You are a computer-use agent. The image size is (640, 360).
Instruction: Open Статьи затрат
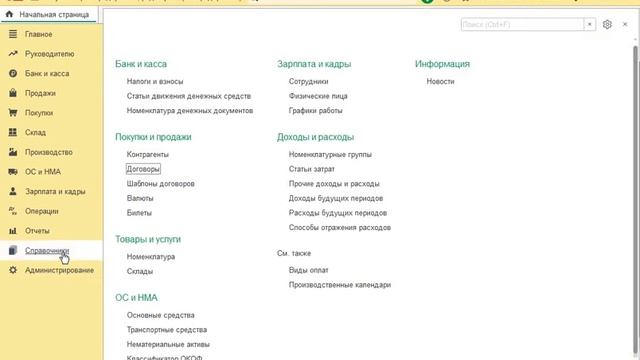312,169
